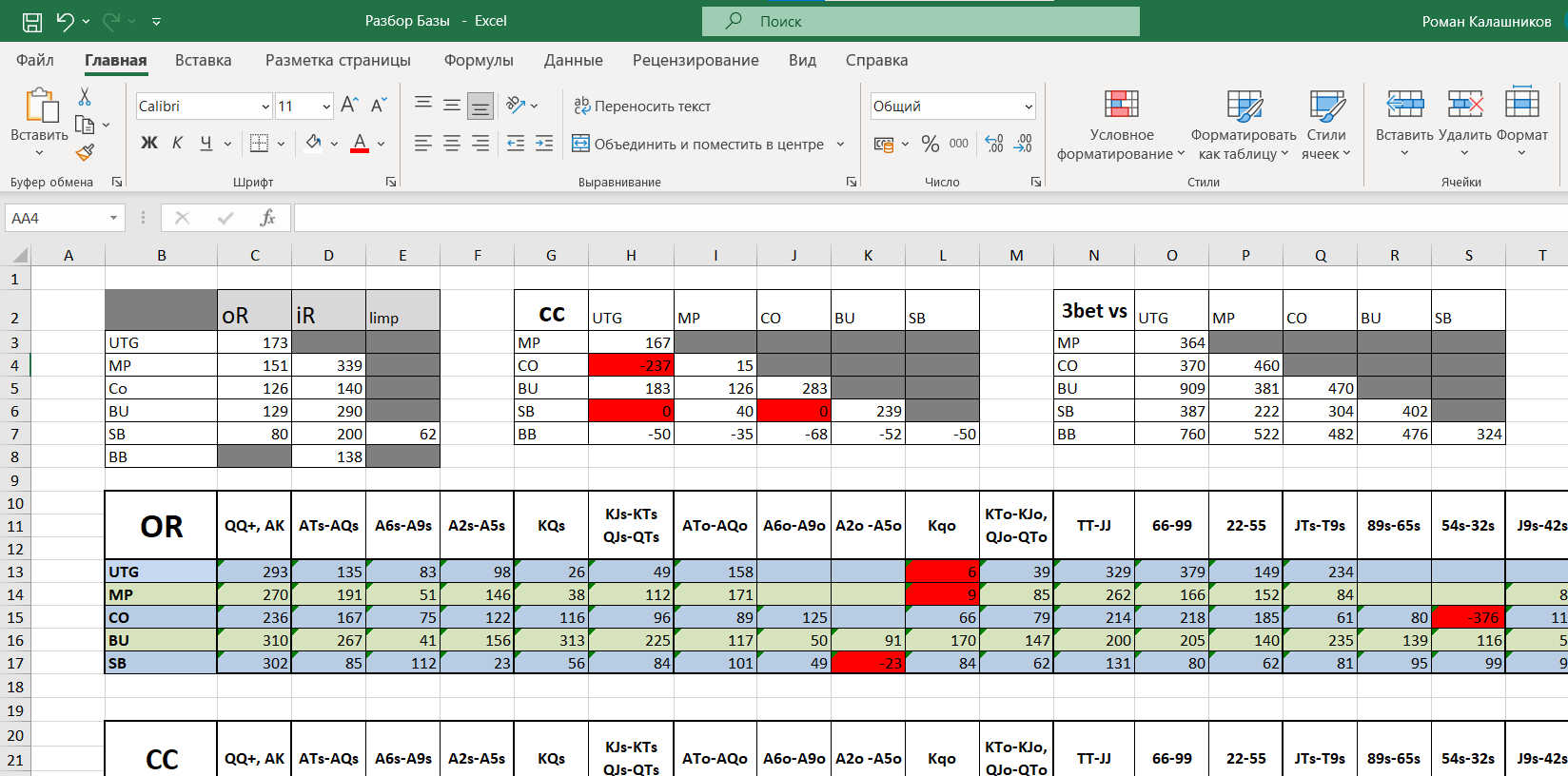The image size is (1568, 776).
Task: Switch to Разметка страницы tab
Action: tap(338, 60)
